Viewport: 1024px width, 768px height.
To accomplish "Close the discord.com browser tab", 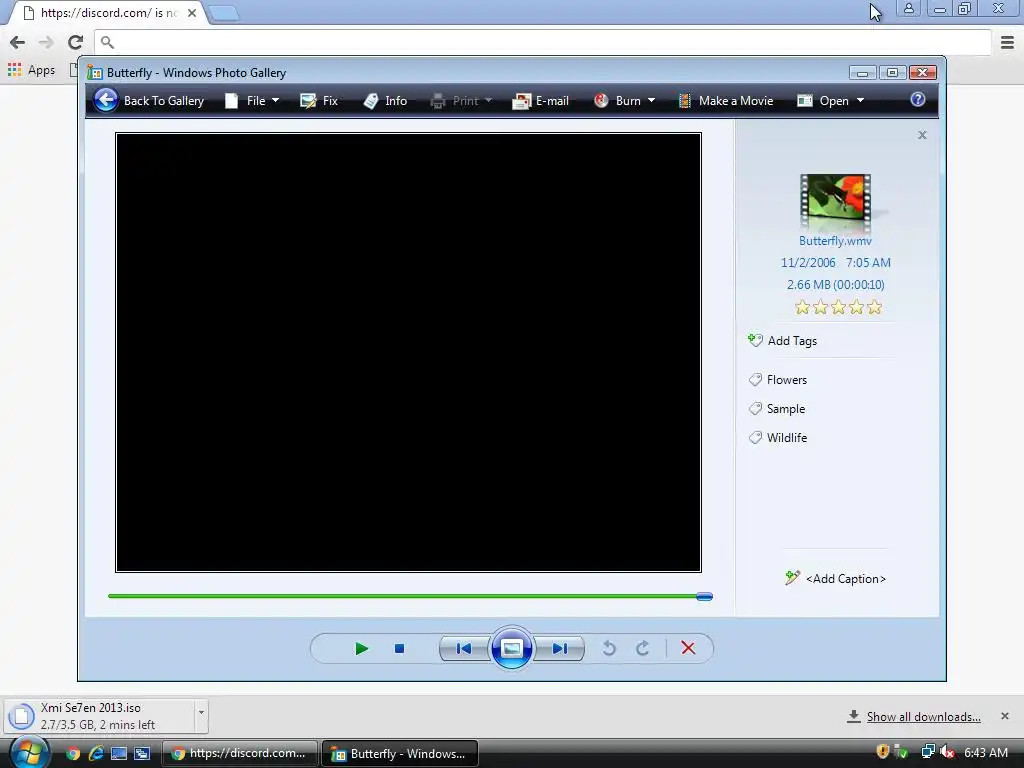I will pyautogui.click(x=192, y=12).
